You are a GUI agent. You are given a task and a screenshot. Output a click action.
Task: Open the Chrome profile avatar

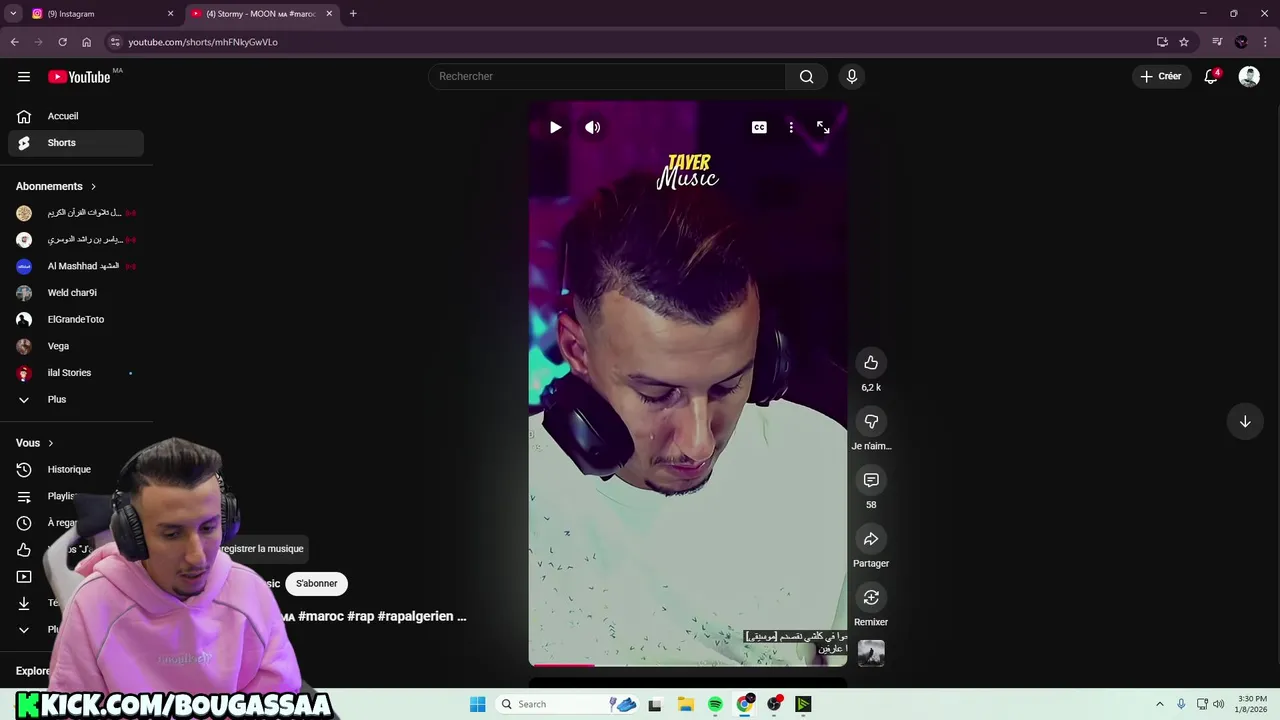[x=1241, y=42]
